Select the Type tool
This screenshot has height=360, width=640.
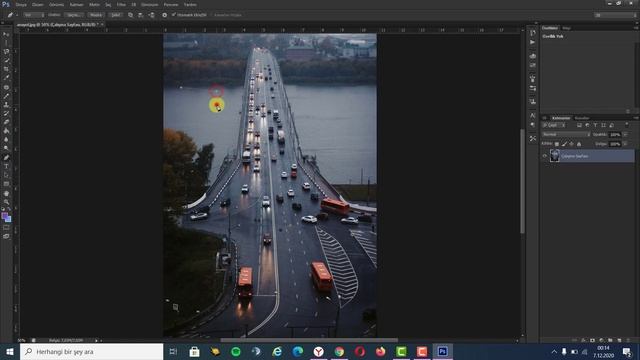pos(6,167)
